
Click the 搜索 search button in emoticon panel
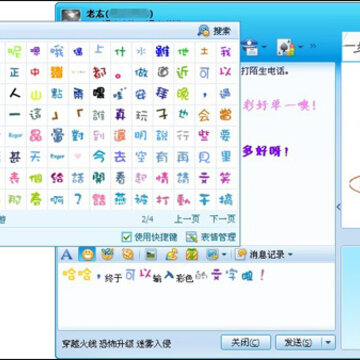tap(214, 31)
